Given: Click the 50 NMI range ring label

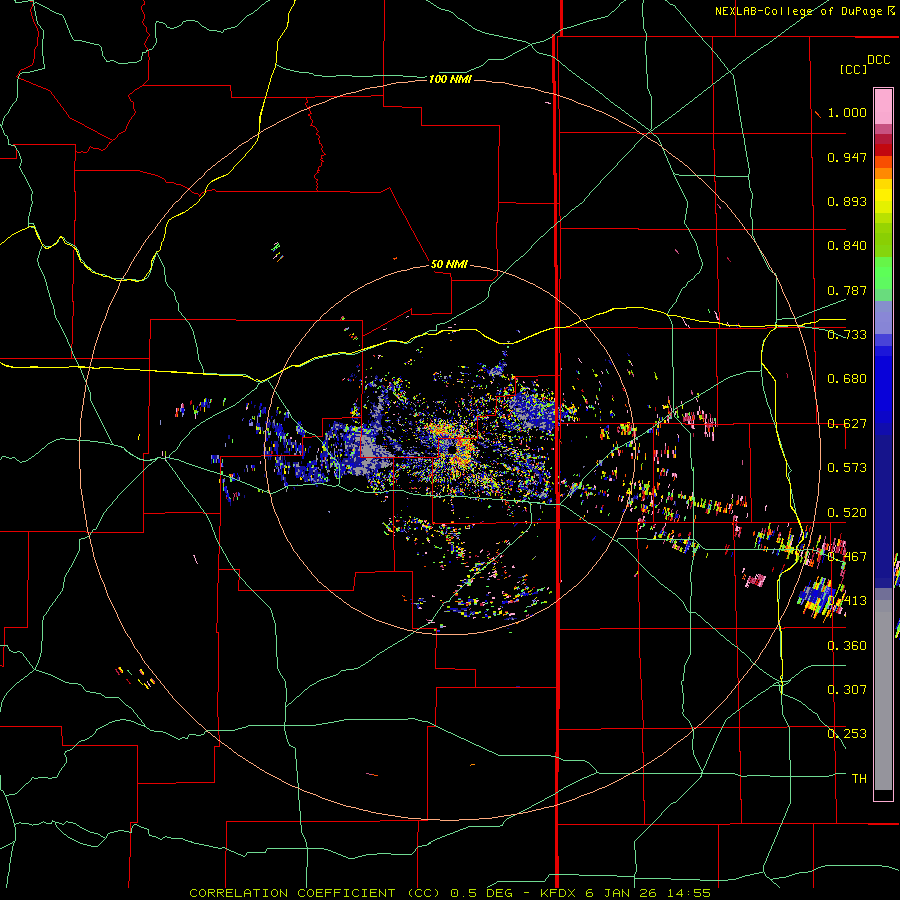Looking at the screenshot, I should click(x=449, y=265).
